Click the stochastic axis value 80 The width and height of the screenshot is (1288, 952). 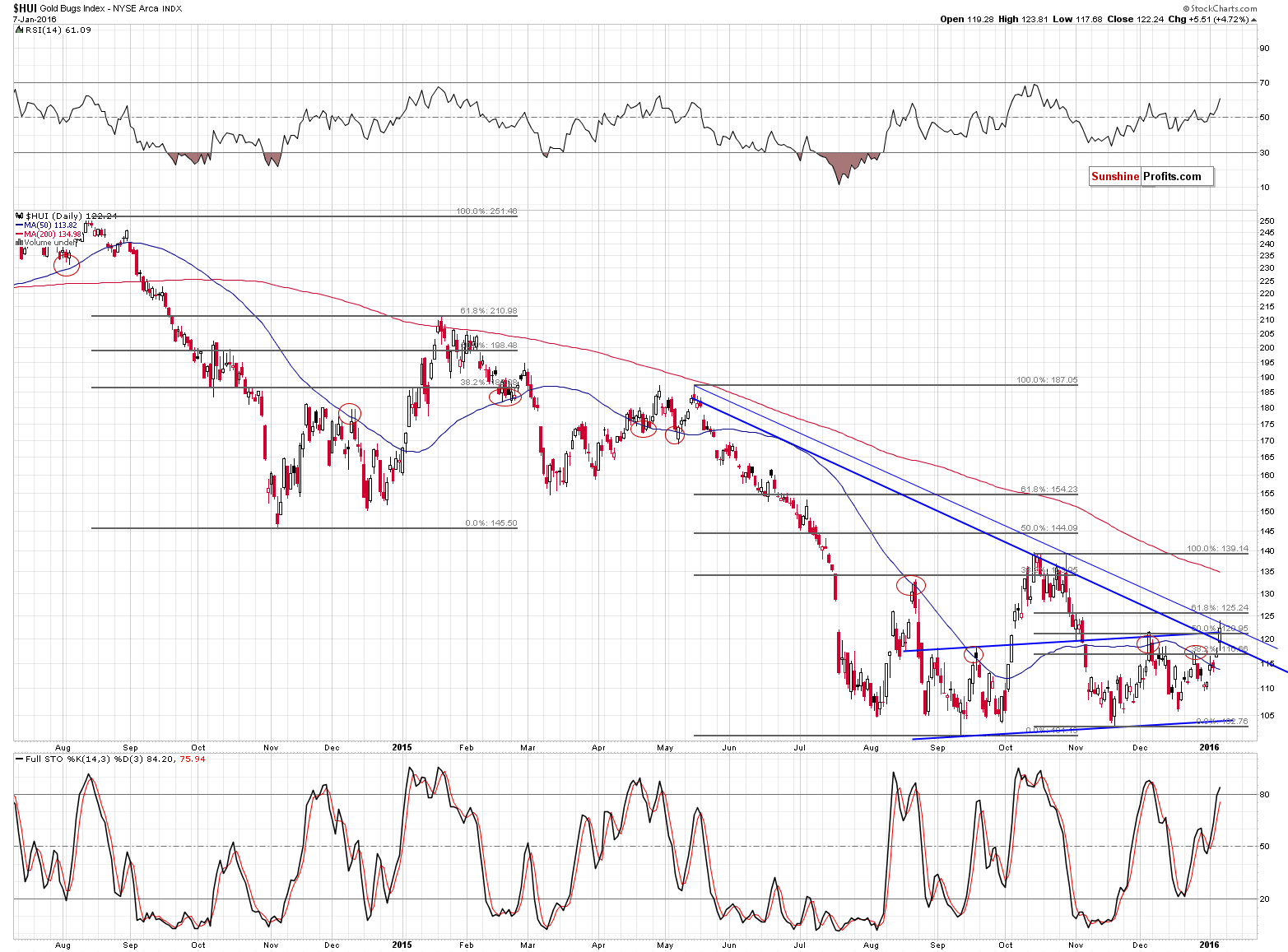click(x=1265, y=794)
